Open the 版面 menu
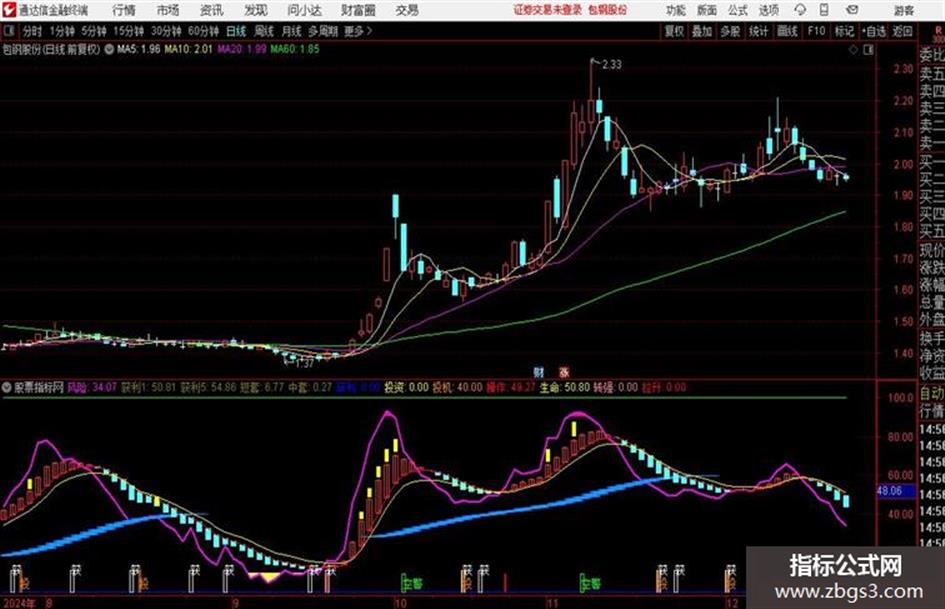The height and width of the screenshot is (609, 945). [x=707, y=10]
